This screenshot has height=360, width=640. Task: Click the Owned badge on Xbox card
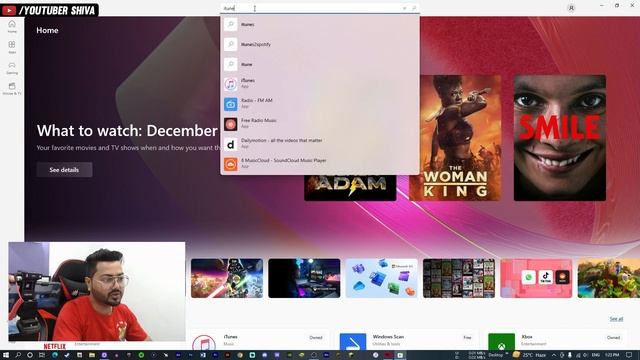pyautogui.click(x=613, y=338)
